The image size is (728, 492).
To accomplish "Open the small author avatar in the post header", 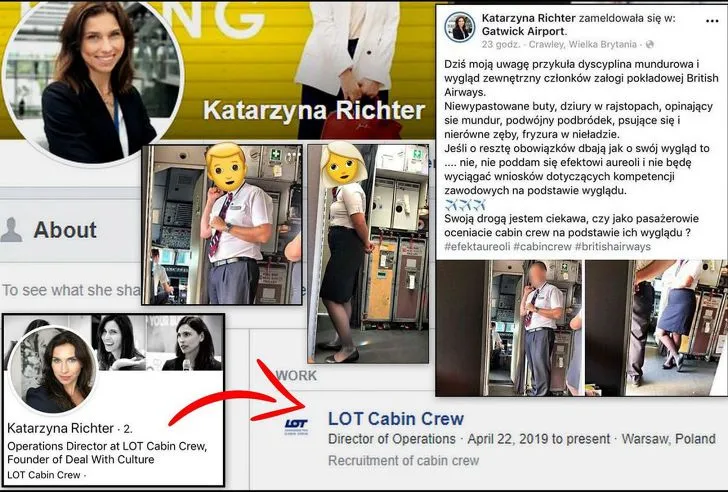I will point(460,27).
